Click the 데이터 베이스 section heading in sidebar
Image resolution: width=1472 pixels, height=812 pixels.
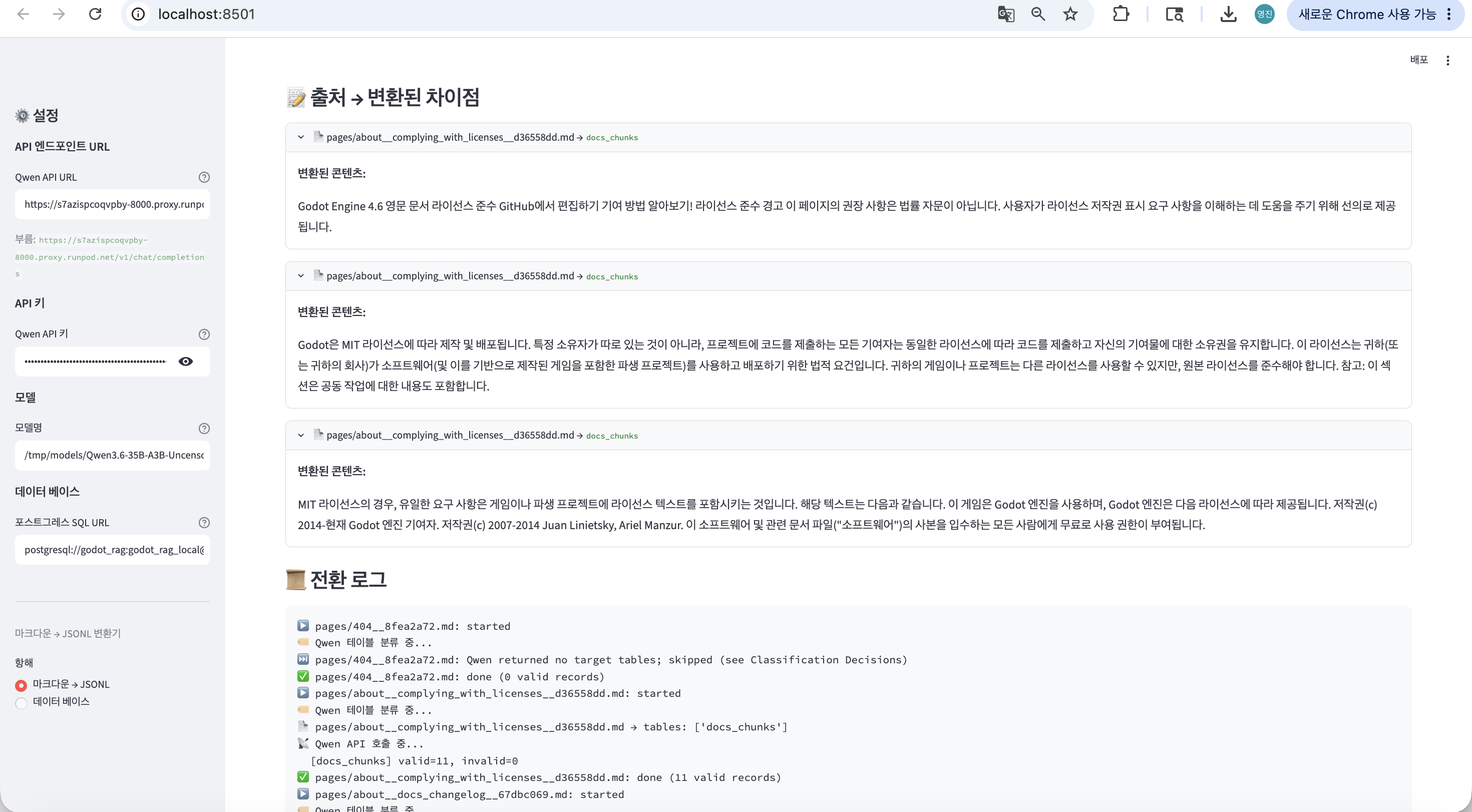pyautogui.click(x=48, y=492)
